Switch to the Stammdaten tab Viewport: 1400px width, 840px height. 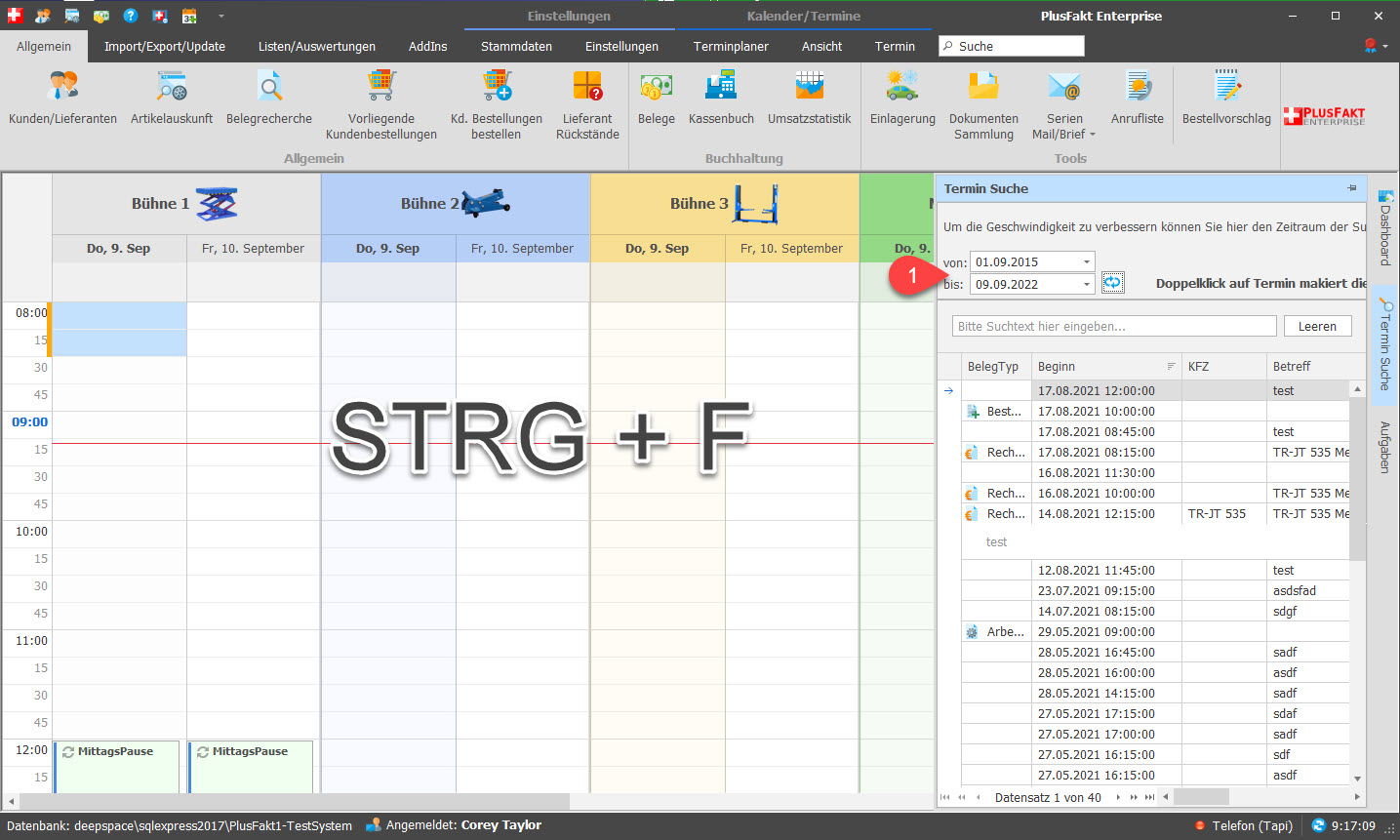516,46
